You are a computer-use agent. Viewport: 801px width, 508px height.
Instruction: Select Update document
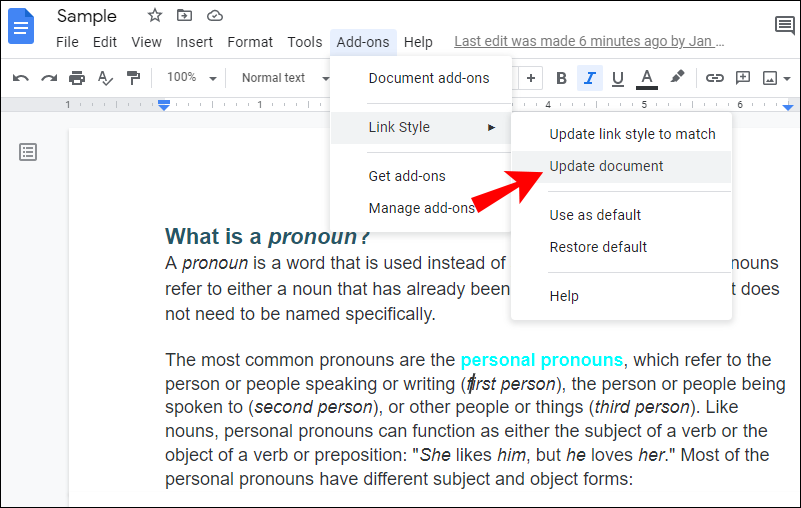coord(621,167)
